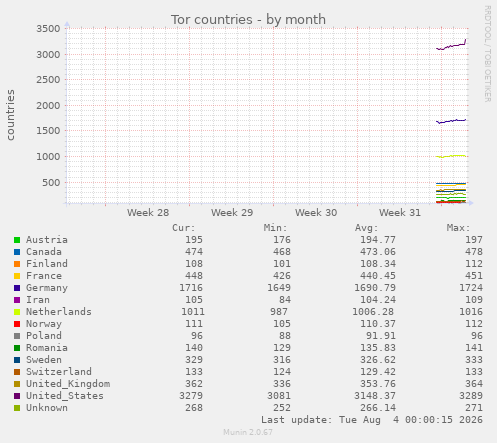Click Netherlands average value 1006.28
The width and height of the screenshot is (497, 443).
coord(373,312)
